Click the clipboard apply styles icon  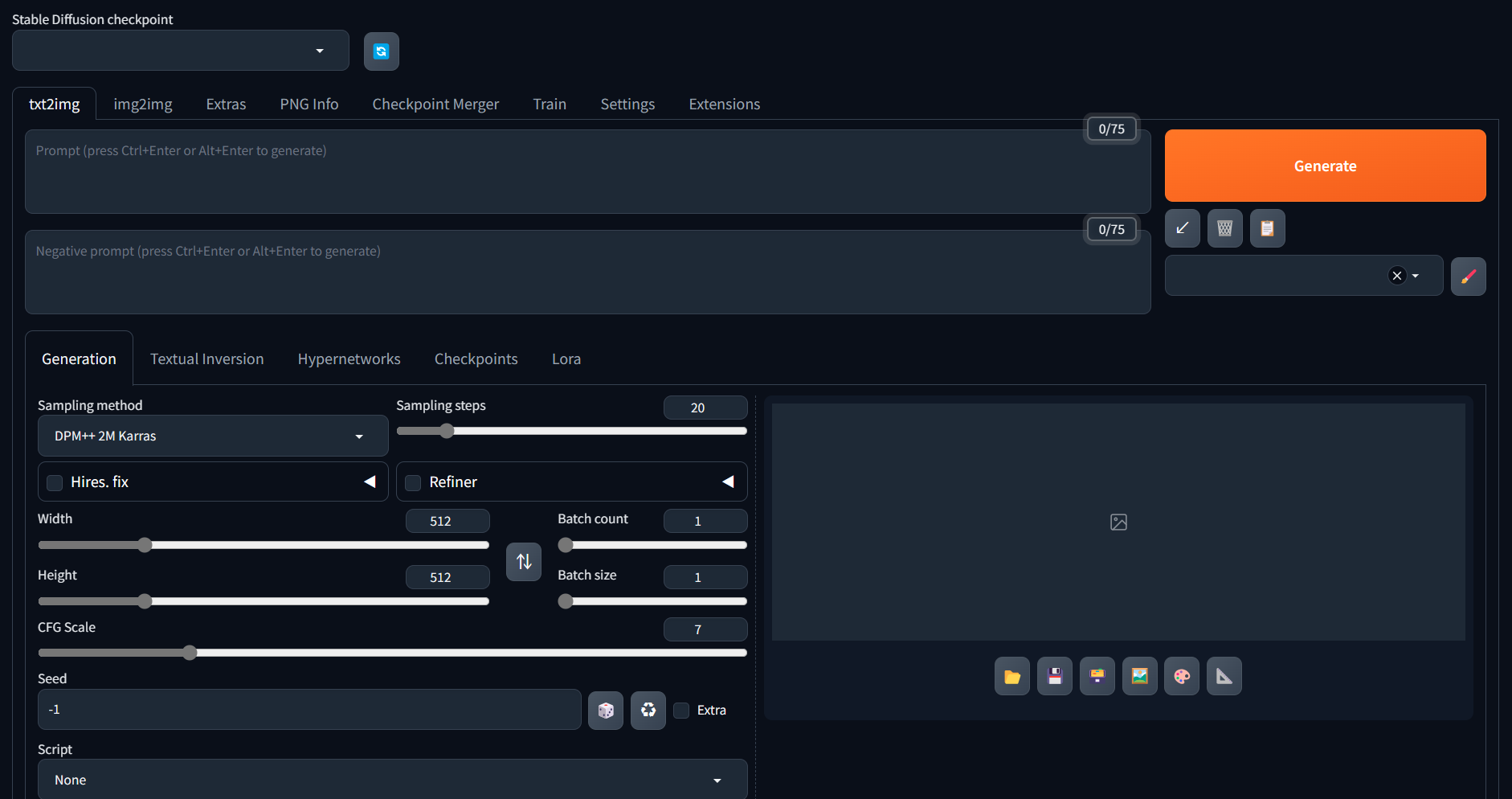coord(1267,228)
